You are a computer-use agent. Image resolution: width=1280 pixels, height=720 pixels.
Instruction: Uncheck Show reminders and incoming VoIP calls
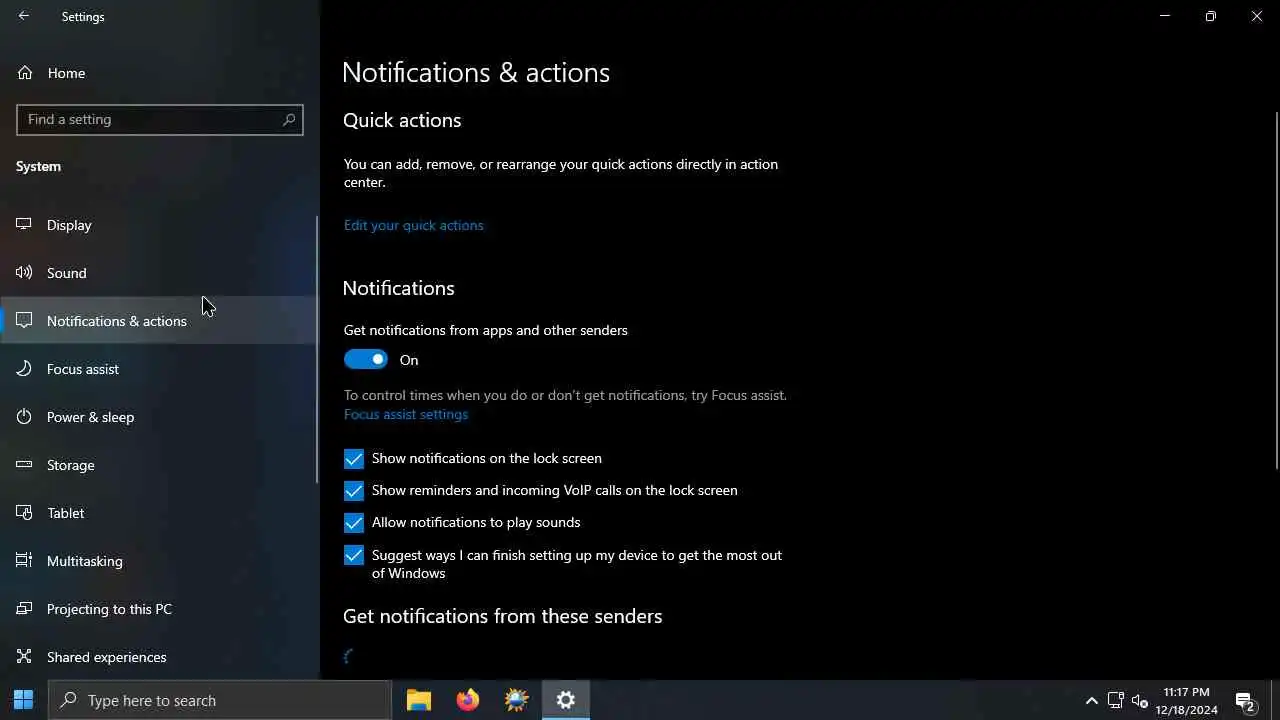[x=354, y=491]
